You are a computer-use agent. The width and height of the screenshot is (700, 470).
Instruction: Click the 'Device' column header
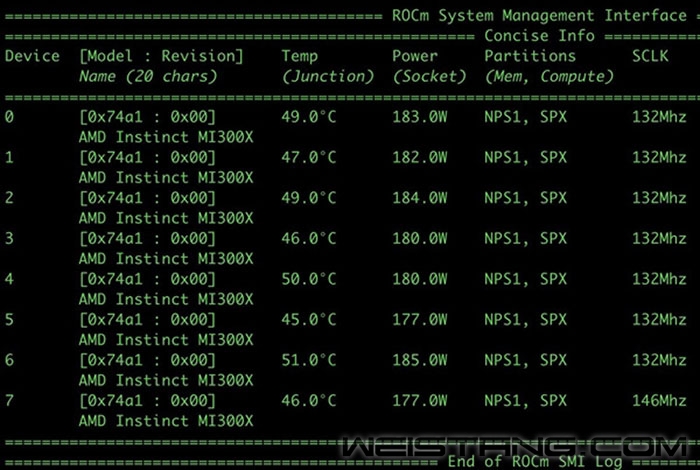point(32,56)
